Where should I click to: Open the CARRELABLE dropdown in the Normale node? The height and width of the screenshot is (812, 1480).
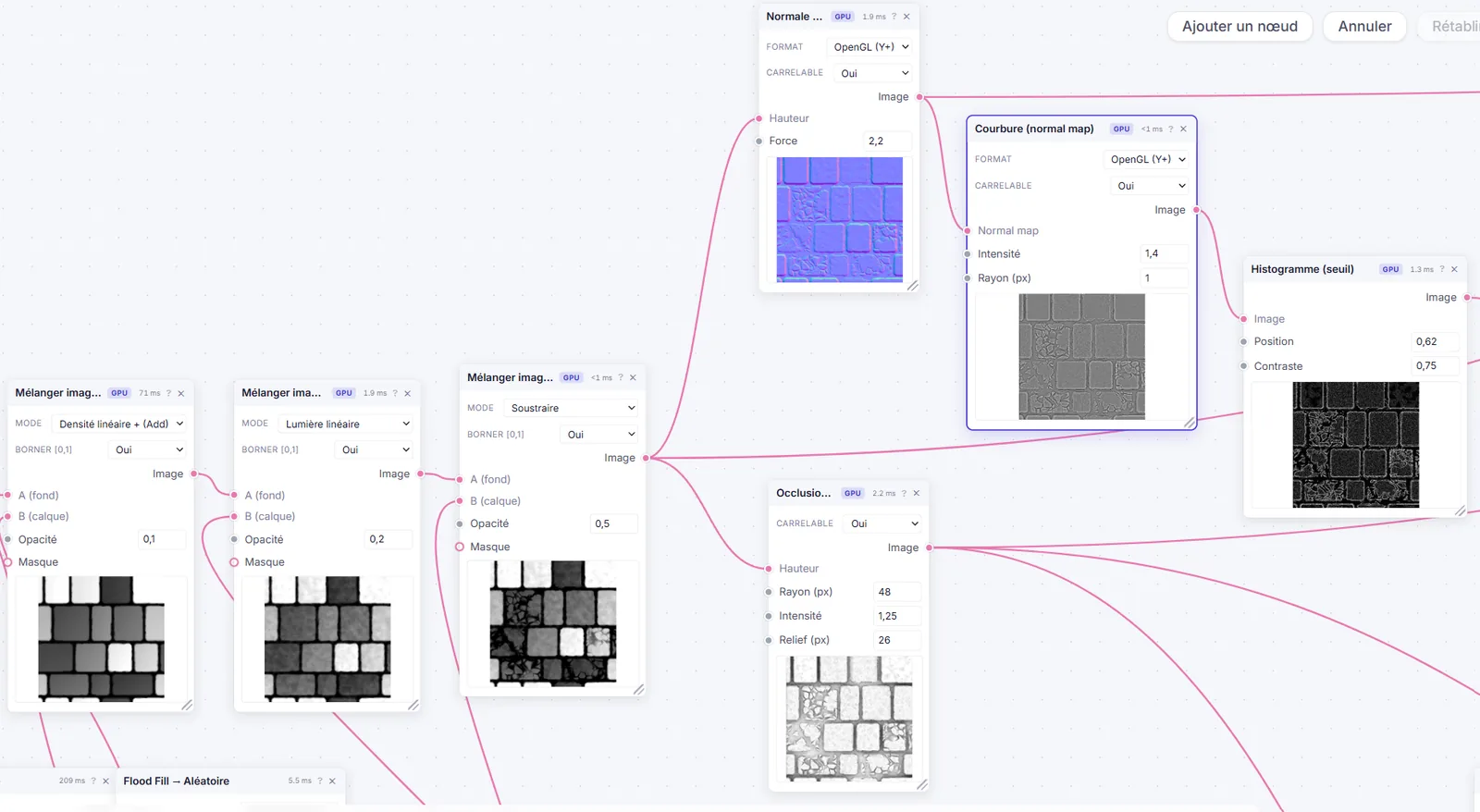pyautogui.click(x=873, y=73)
